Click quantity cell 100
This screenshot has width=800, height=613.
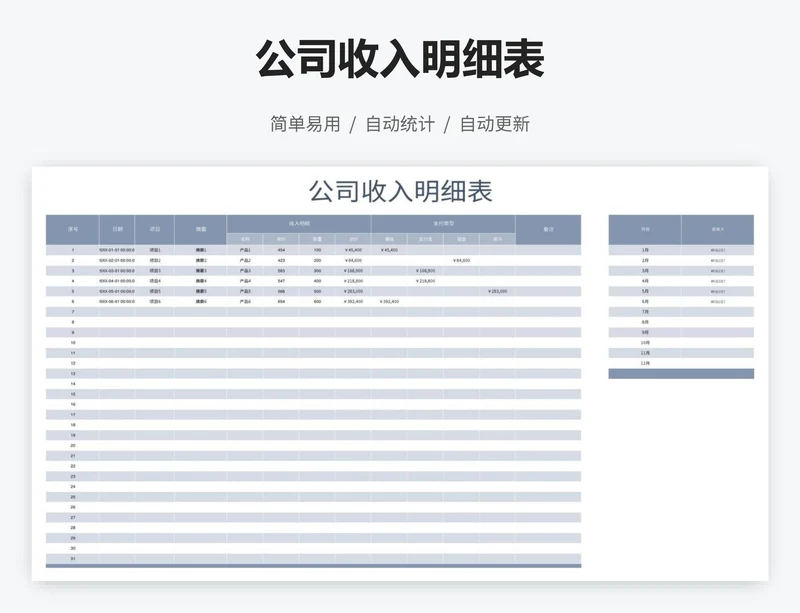317,250
